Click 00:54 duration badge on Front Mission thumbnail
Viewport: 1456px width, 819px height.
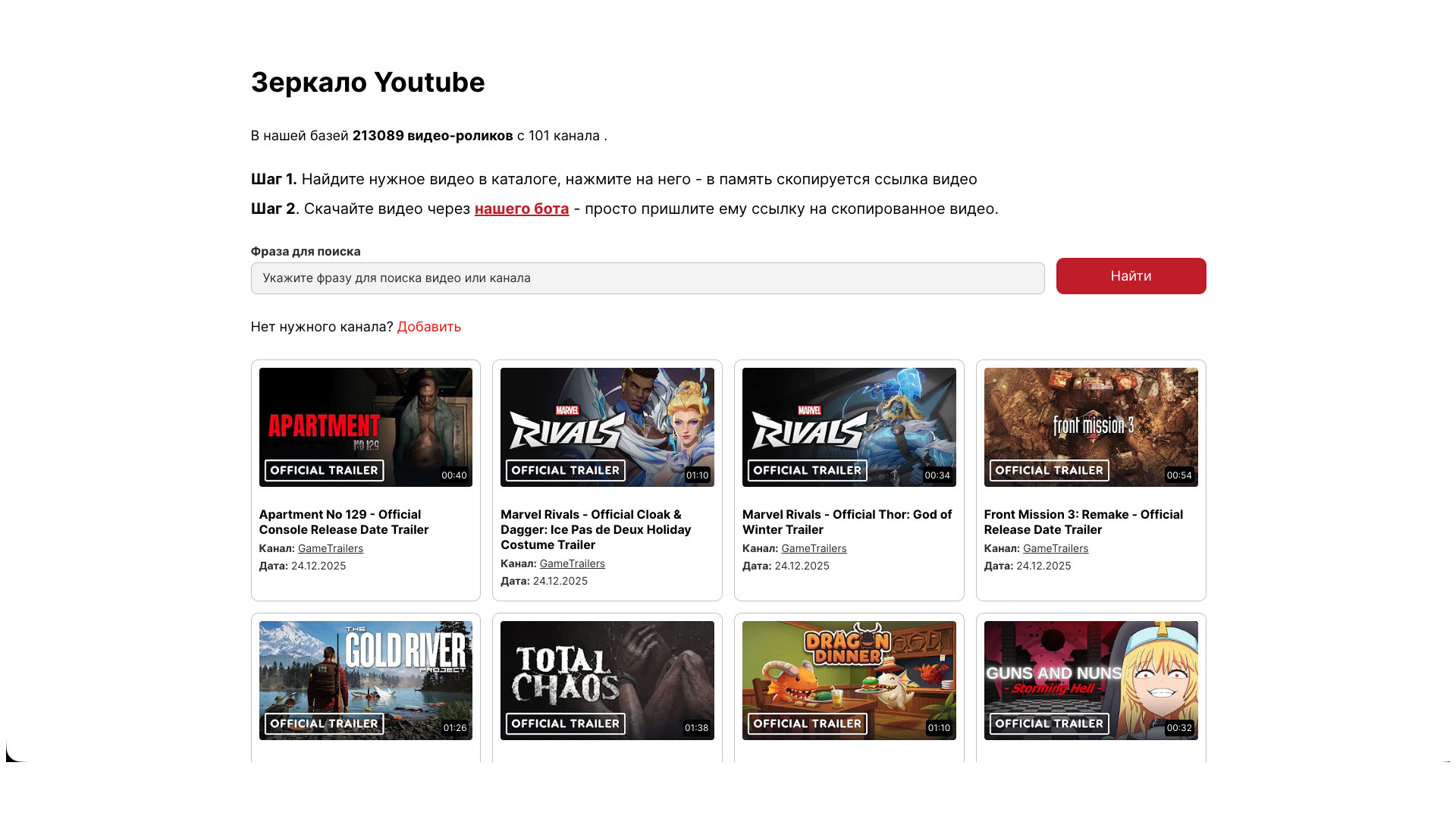coord(1179,475)
